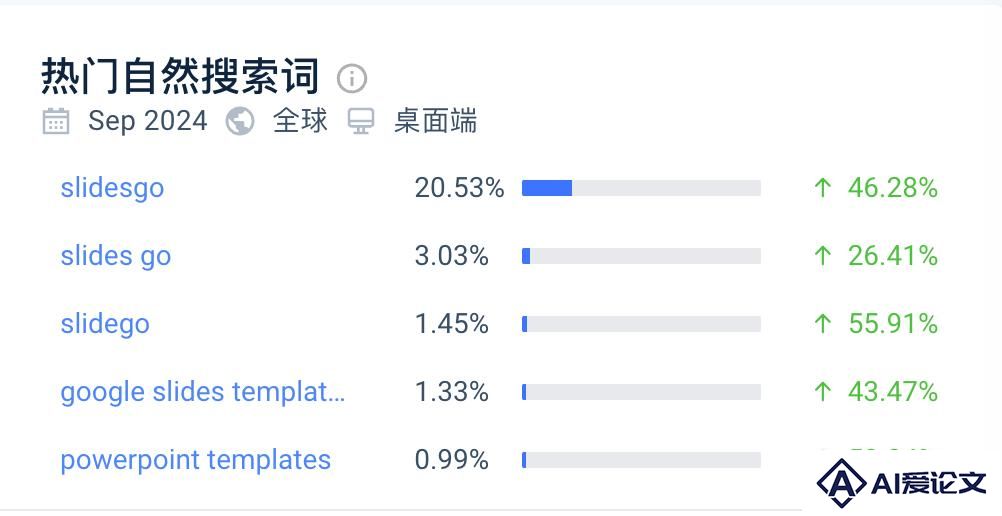Screen dimensions: 1002x516
Task: Click the green up arrow beside 46.28%
Action: (823, 188)
